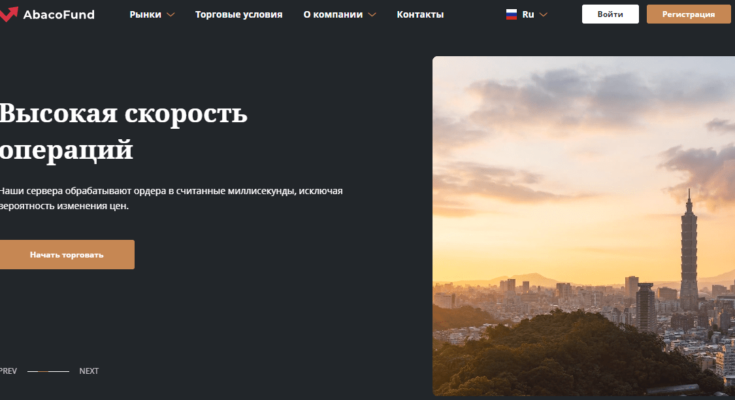Click the slide progress indicator bar
The height and width of the screenshot is (400, 735).
(48, 371)
